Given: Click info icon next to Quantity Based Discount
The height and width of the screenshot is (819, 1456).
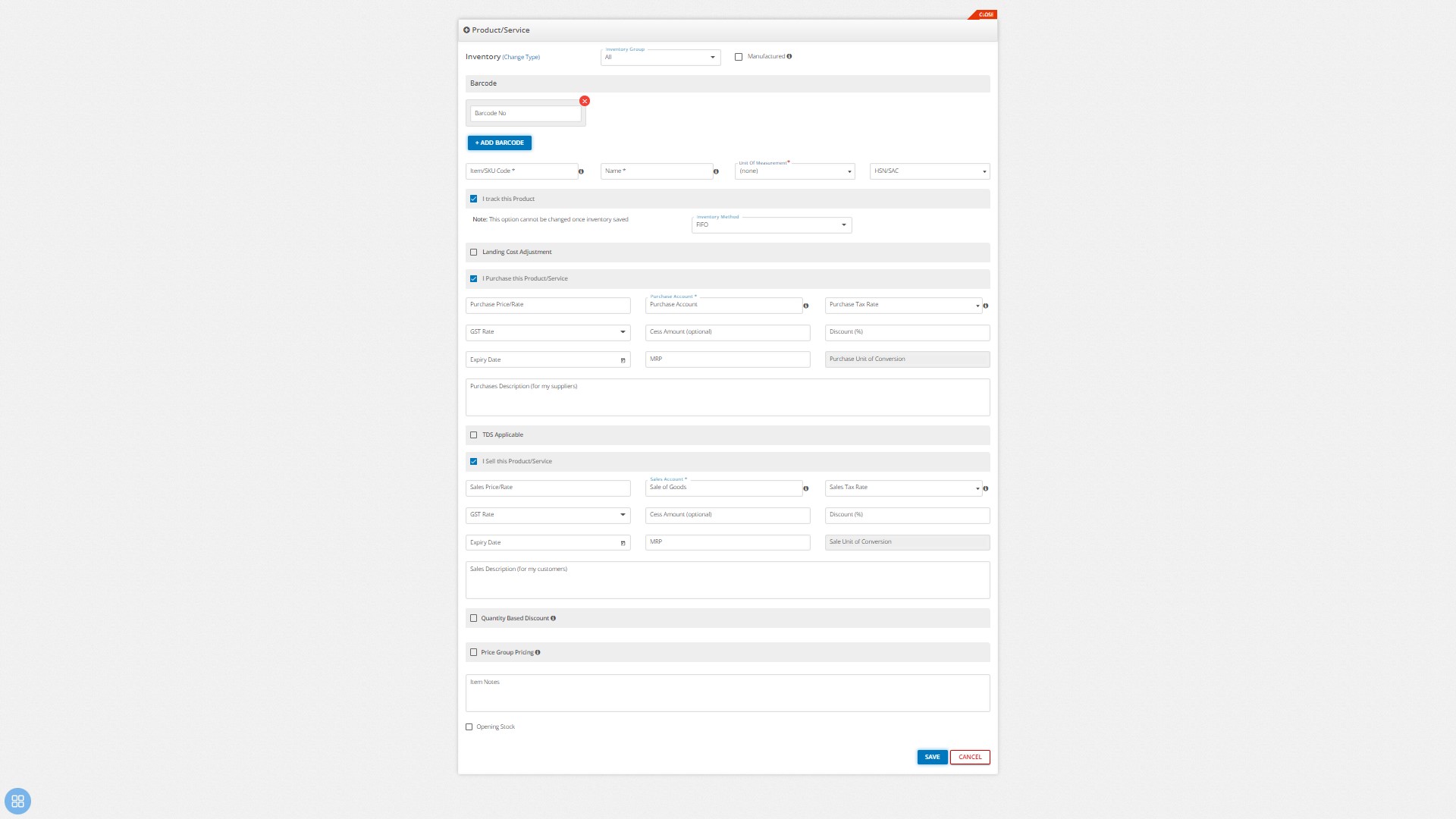Looking at the screenshot, I should pos(554,619).
